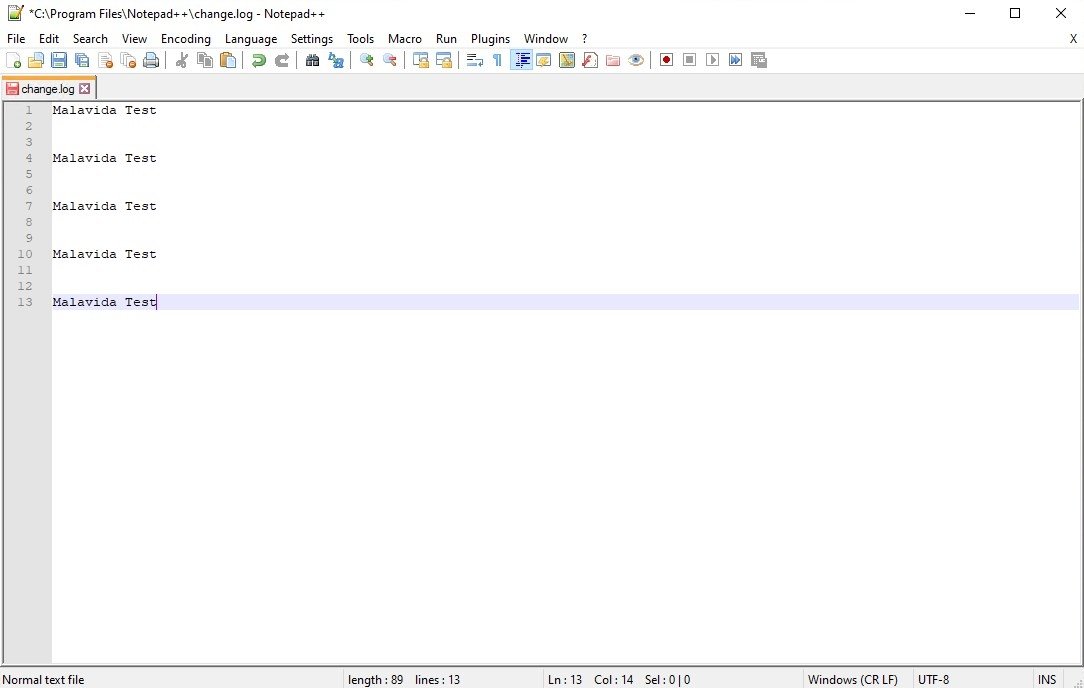Viewport: 1084px width, 688px height.
Task: Play the recorded macro
Action: pyautogui.click(x=712, y=60)
